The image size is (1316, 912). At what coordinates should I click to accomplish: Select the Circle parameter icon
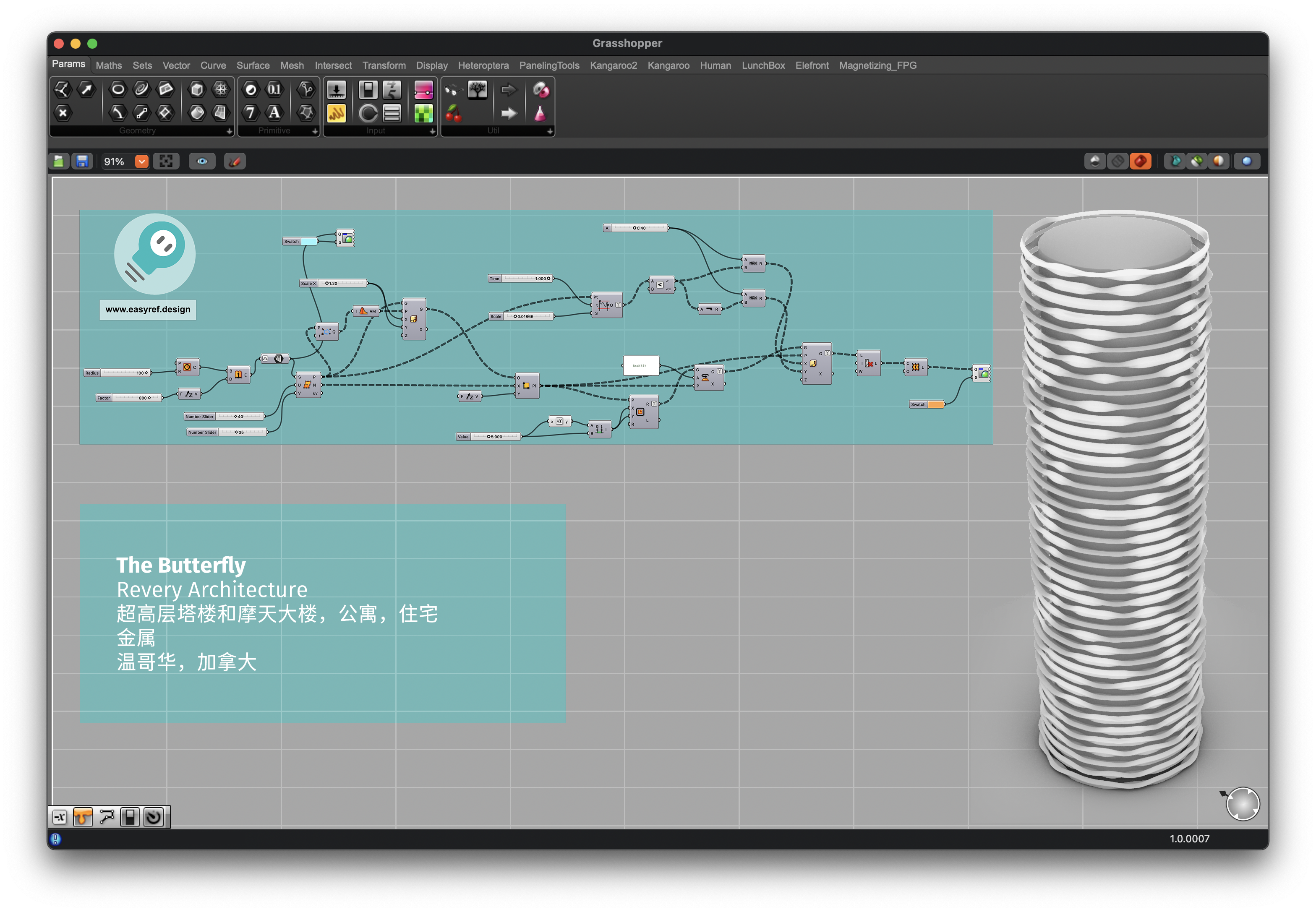(x=118, y=89)
